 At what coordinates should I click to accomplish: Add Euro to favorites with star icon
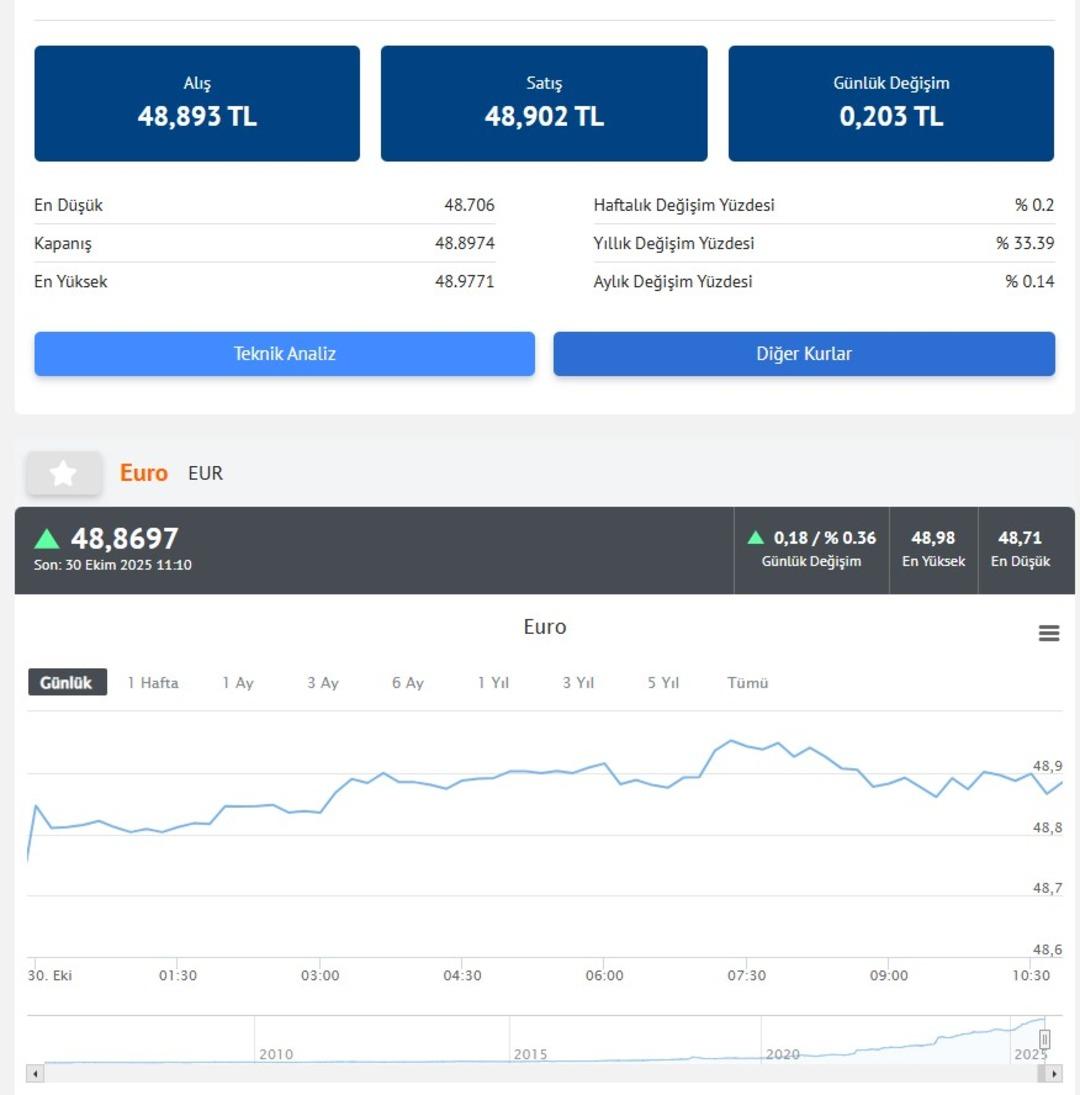pyautogui.click(x=63, y=473)
